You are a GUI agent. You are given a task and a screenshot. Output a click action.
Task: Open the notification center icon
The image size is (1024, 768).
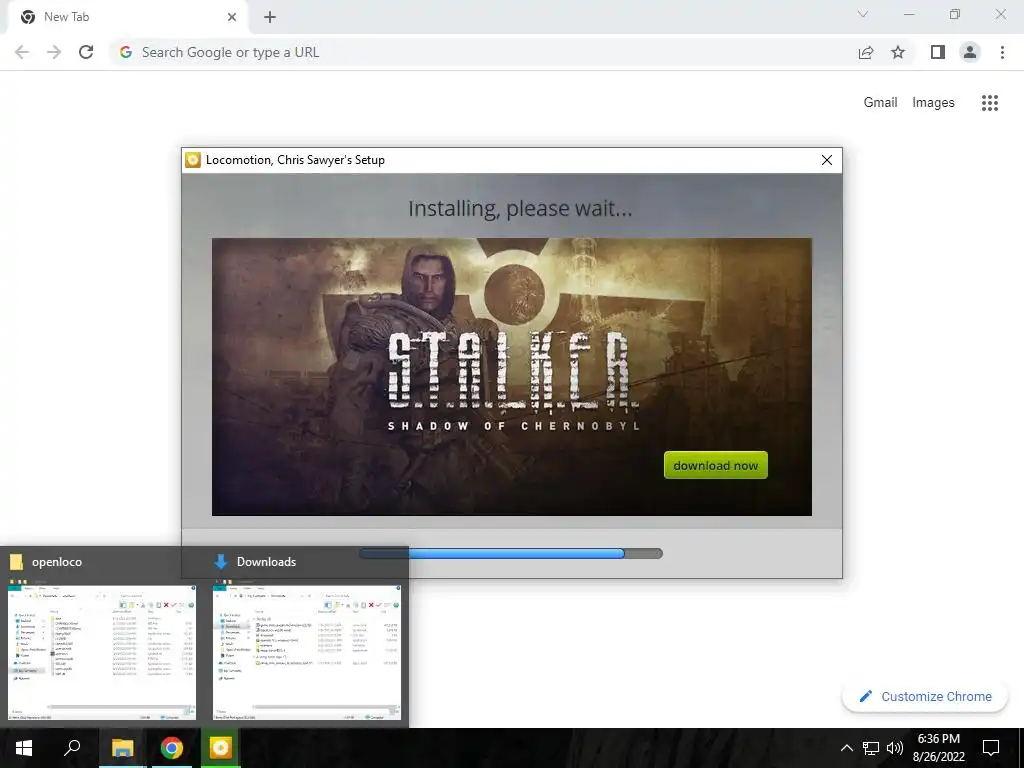991,748
